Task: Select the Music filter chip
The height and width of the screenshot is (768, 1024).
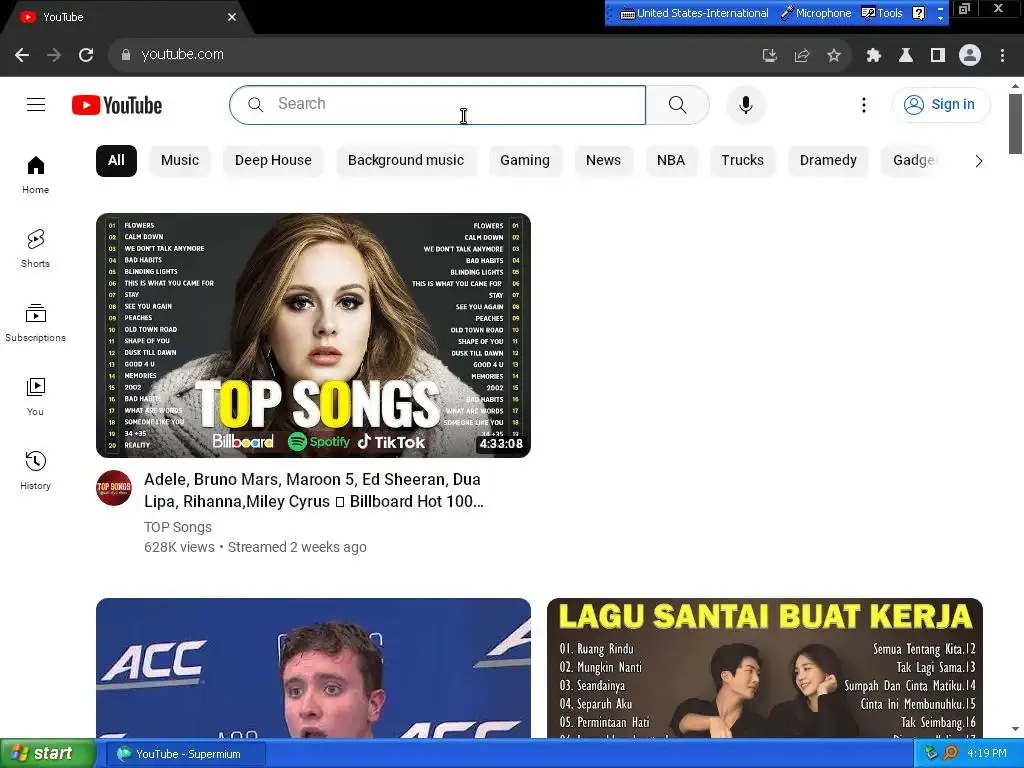Action: pyautogui.click(x=180, y=161)
